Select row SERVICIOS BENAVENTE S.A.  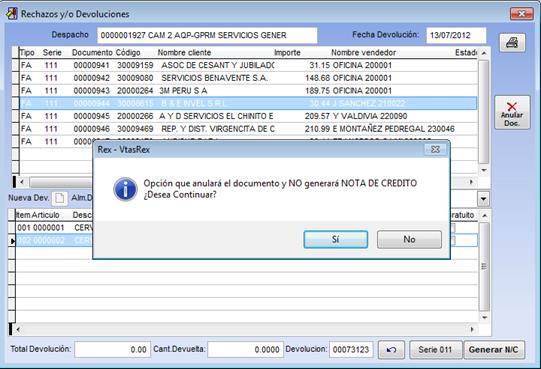pyautogui.click(x=248, y=78)
